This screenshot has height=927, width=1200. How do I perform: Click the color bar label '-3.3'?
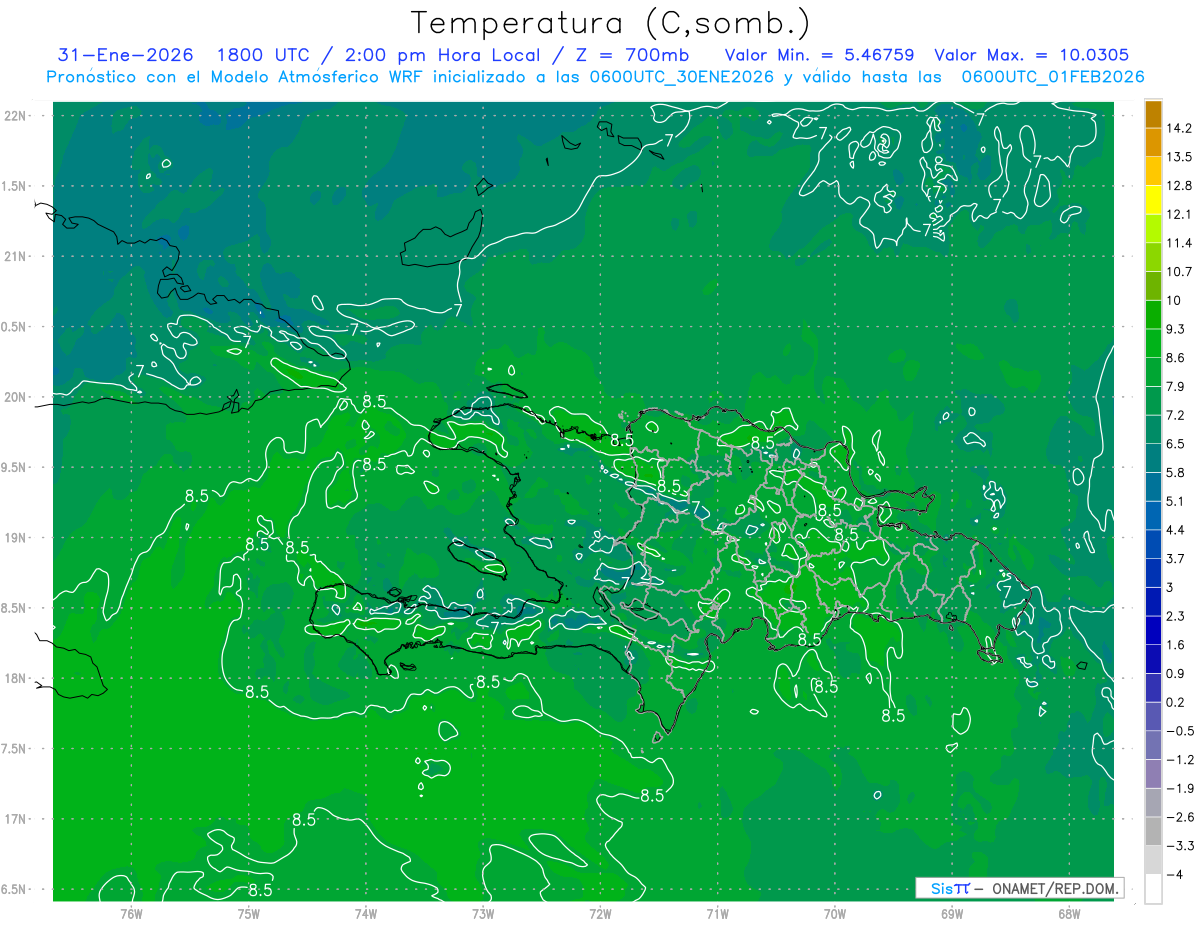coord(1180,845)
